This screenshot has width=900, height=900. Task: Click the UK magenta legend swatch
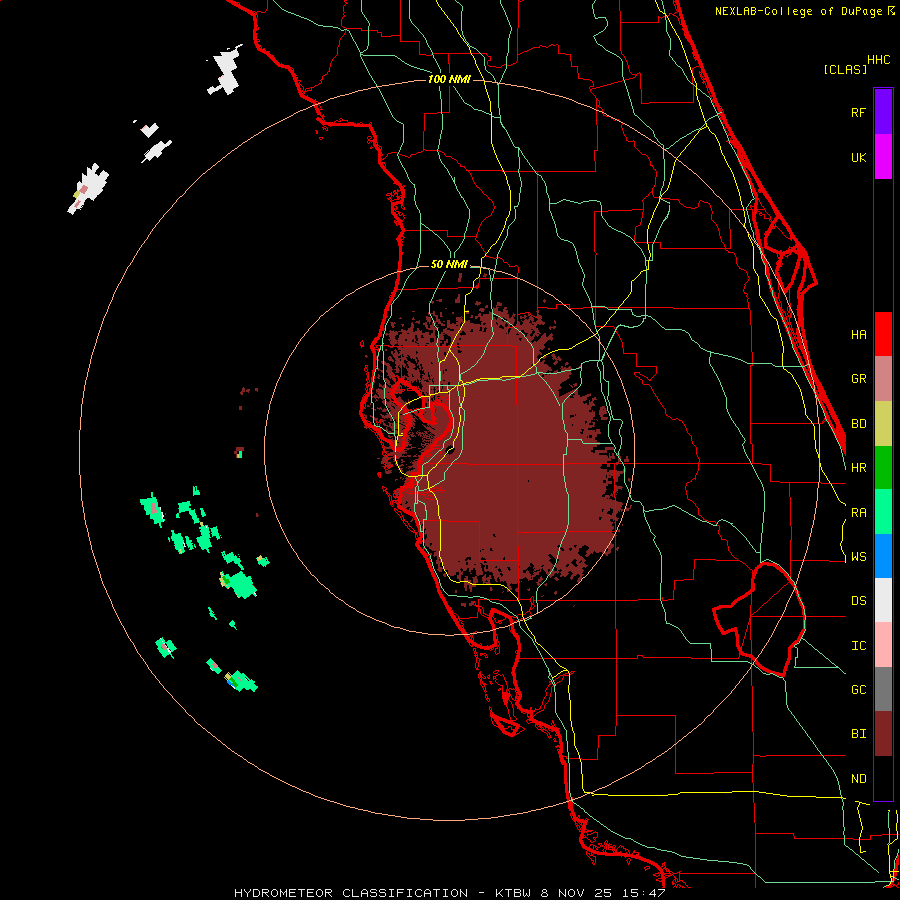(883, 157)
